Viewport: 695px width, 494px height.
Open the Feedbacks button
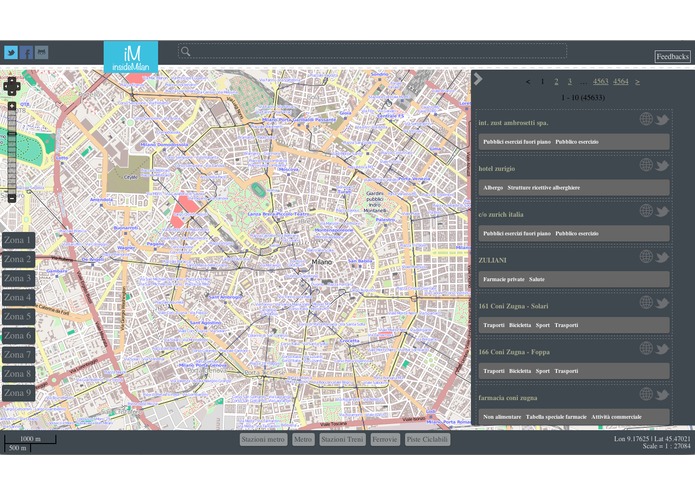[x=672, y=57]
